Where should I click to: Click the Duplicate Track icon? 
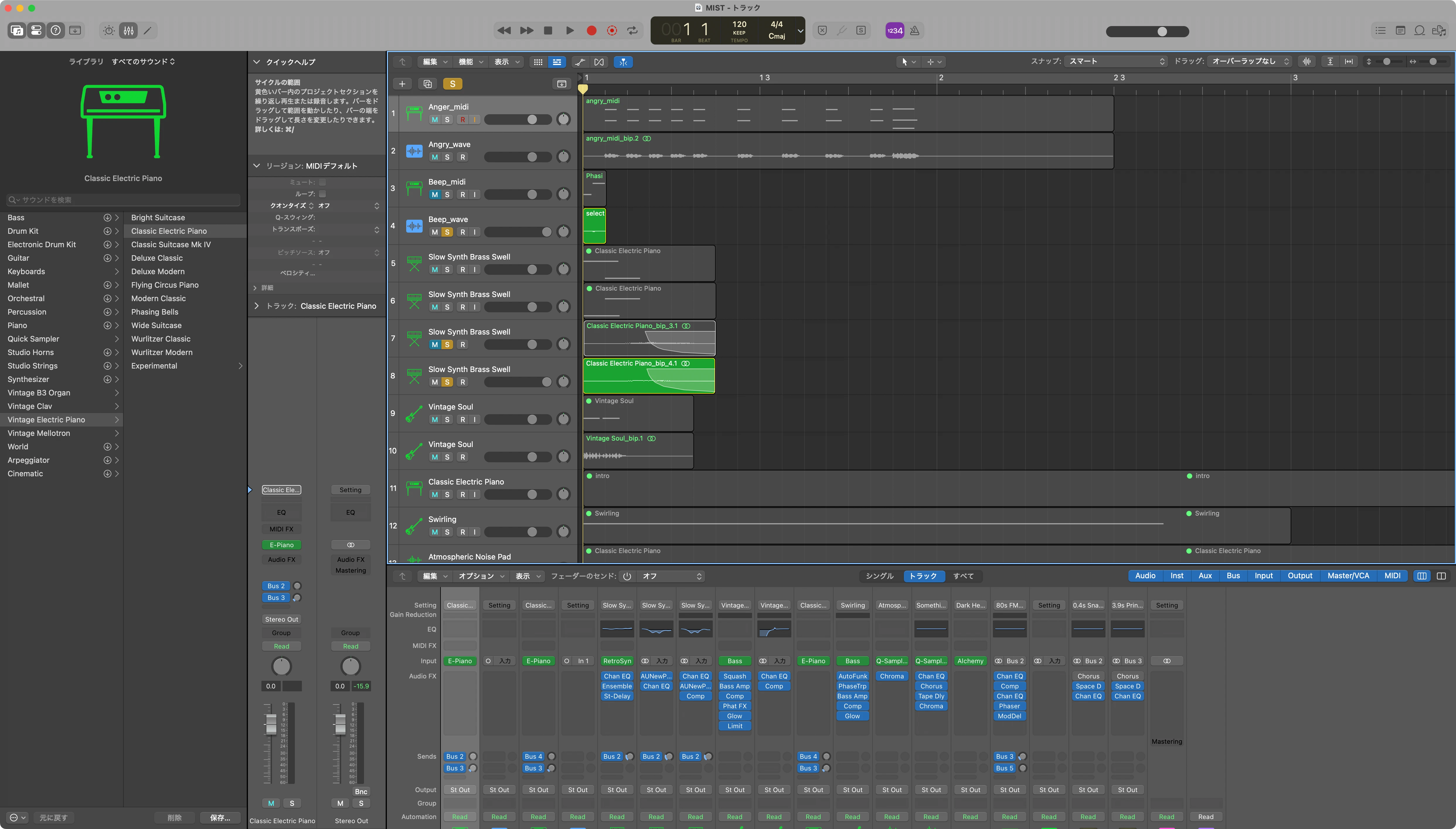(427, 84)
